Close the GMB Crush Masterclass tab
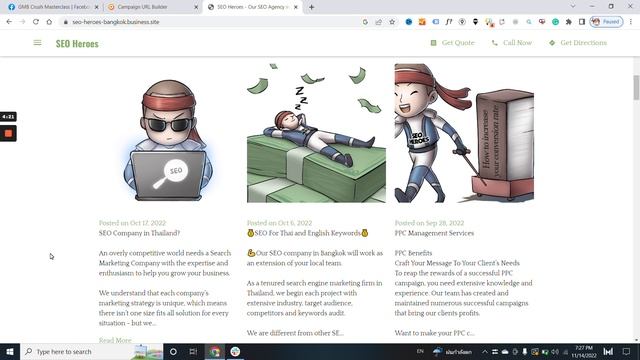 point(97,7)
